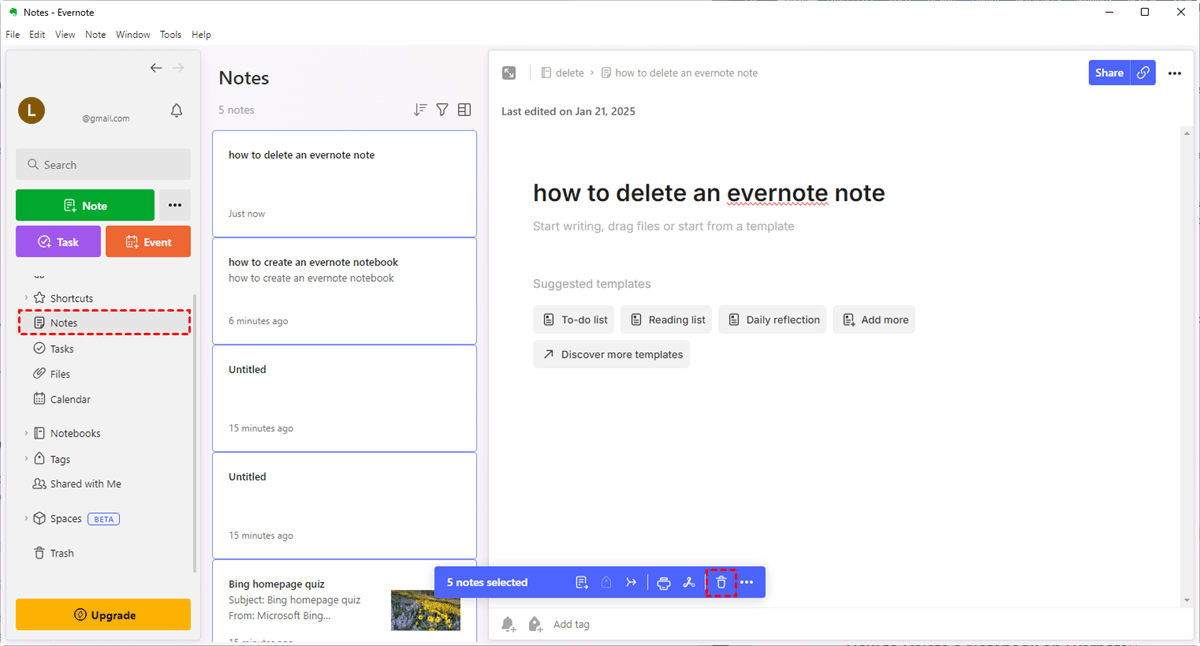
Task: Select Notes in the sidebar
Action: [x=104, y=323]
